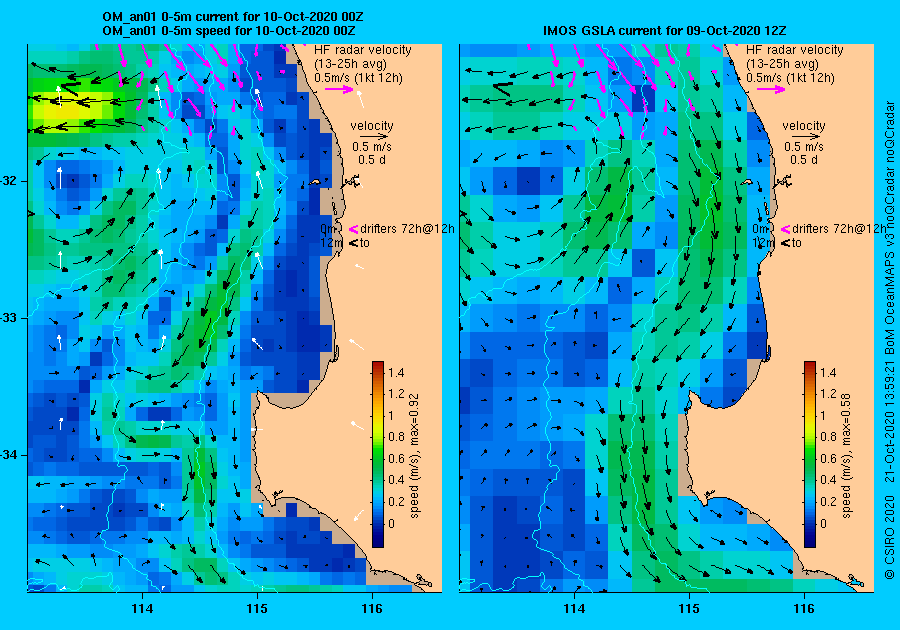Screen dimensions: 900x630
Task: Click vertical timestamp "21-Oct-2020 13:59:21"
Action: coord(889,421)
